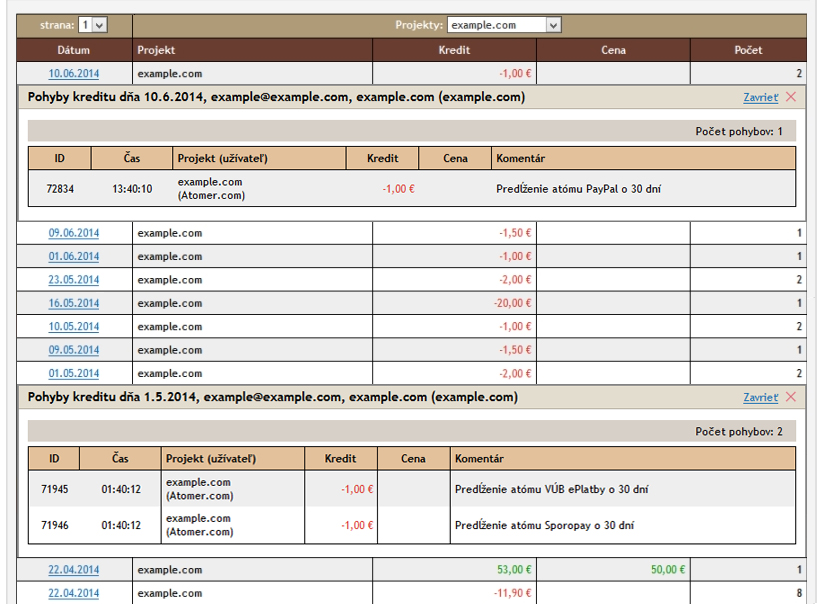The height and width of the screenshot is (604, 823).
Task: Click the Kredit column header in main table
Action: coord(454,50)
